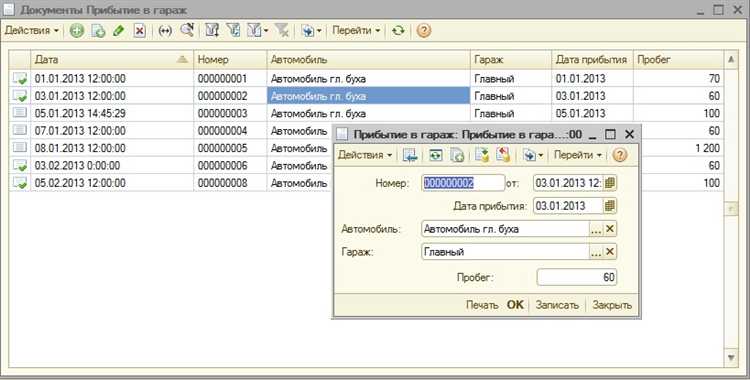
Task: Click posted status icon of document 000000008
Action: [x=20, y=183]
